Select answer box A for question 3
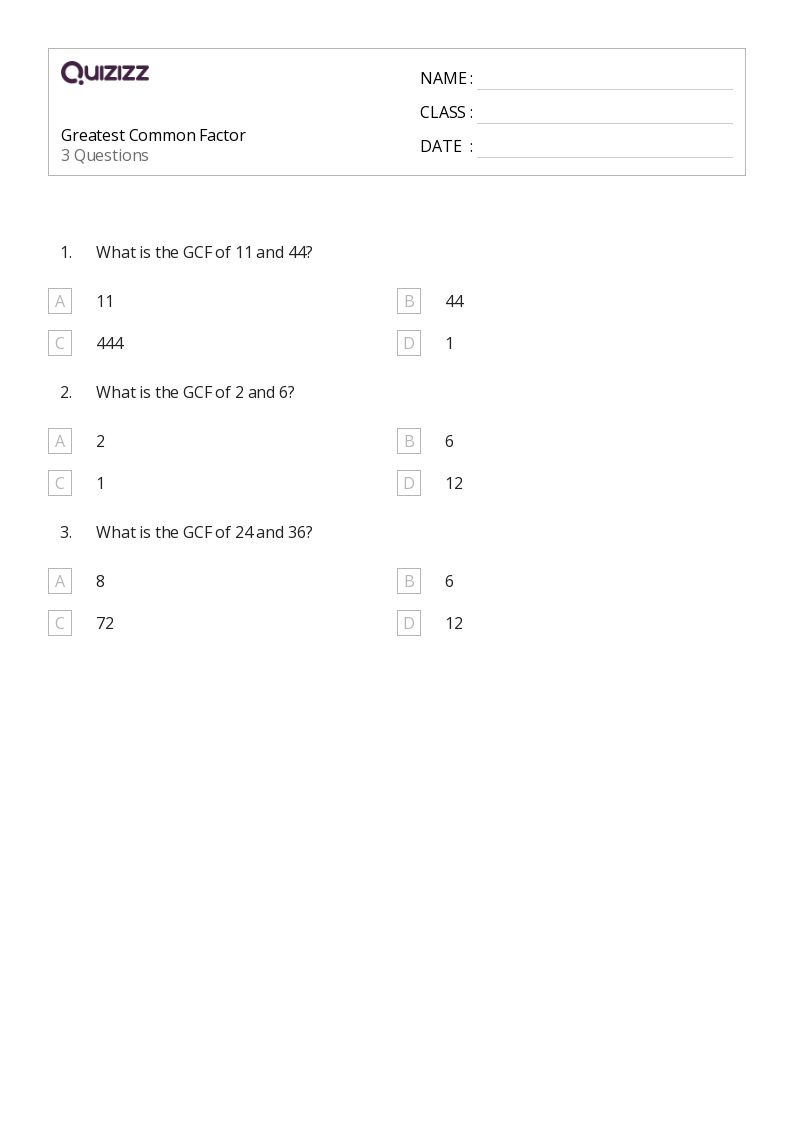Screen dimensions: 794x1123 click(x=60, y=581)
